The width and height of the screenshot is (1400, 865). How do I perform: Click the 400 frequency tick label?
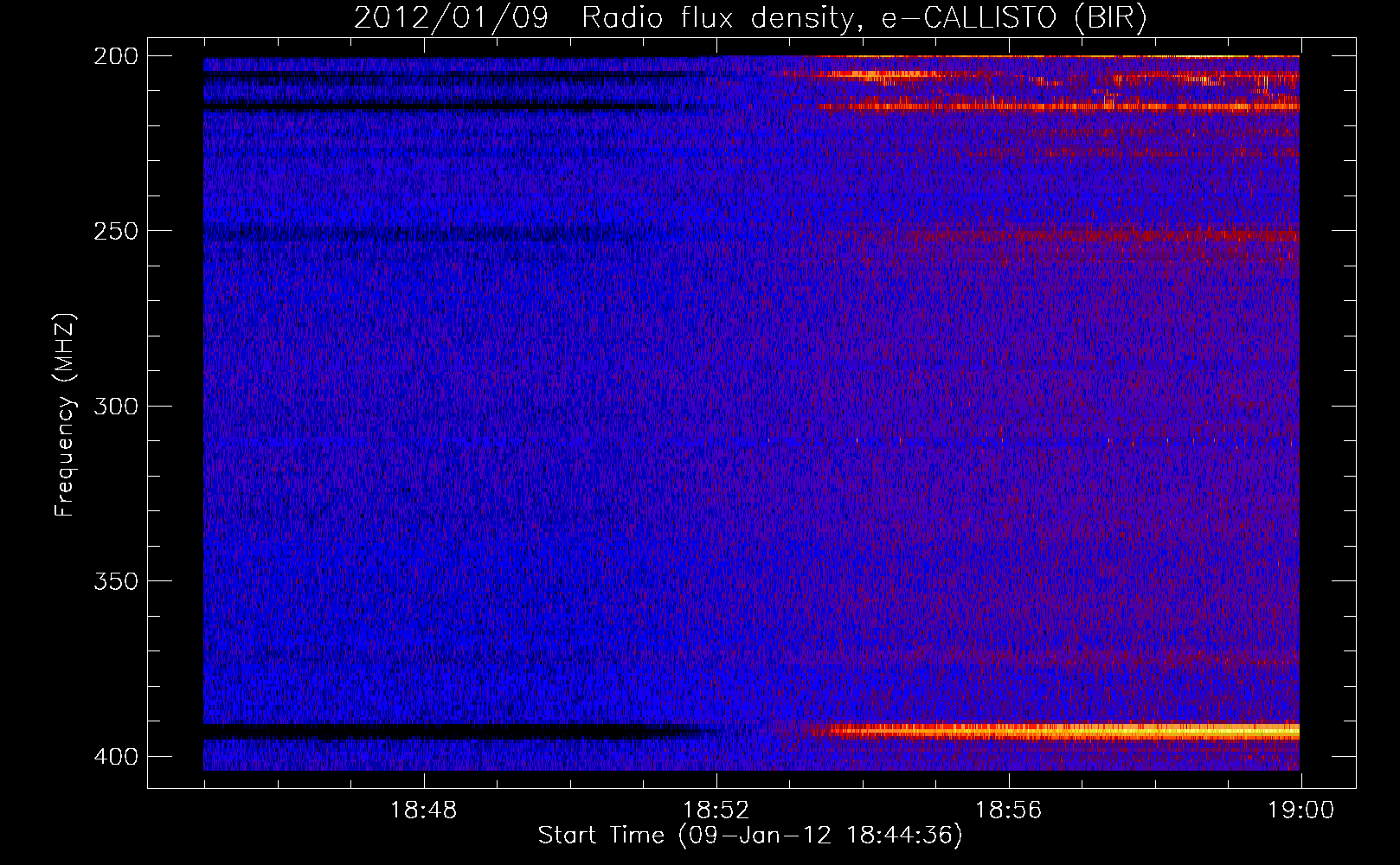pos(116,757)
